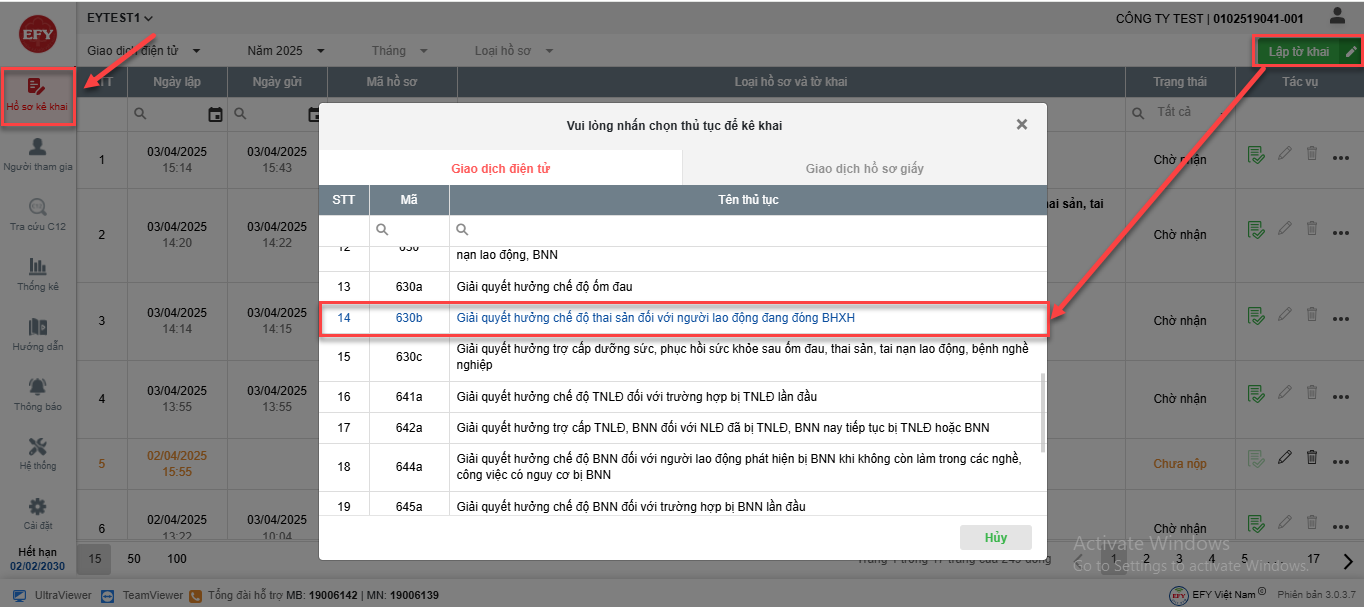
Task: Open Tra cứu C12 lookup
Action: pos(38,215)
